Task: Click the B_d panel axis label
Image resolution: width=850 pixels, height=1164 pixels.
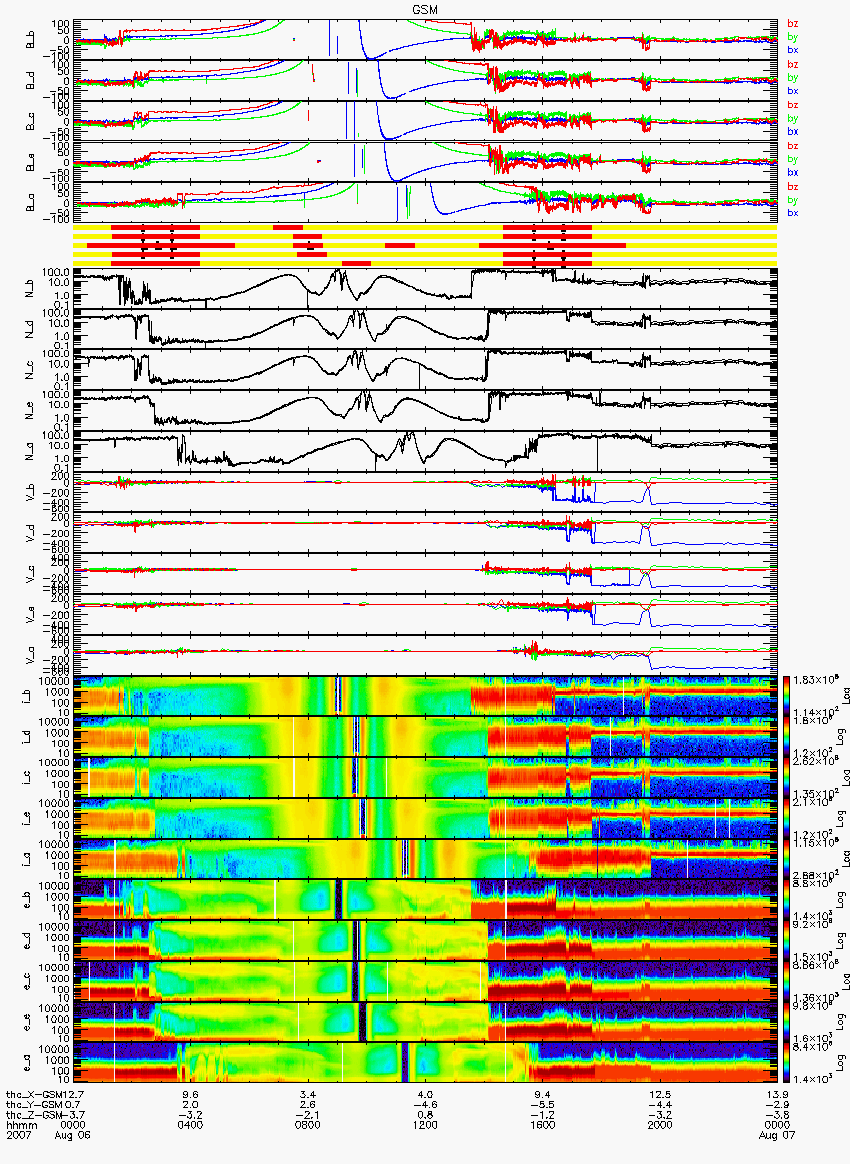Action: click(x=31, y=80)
